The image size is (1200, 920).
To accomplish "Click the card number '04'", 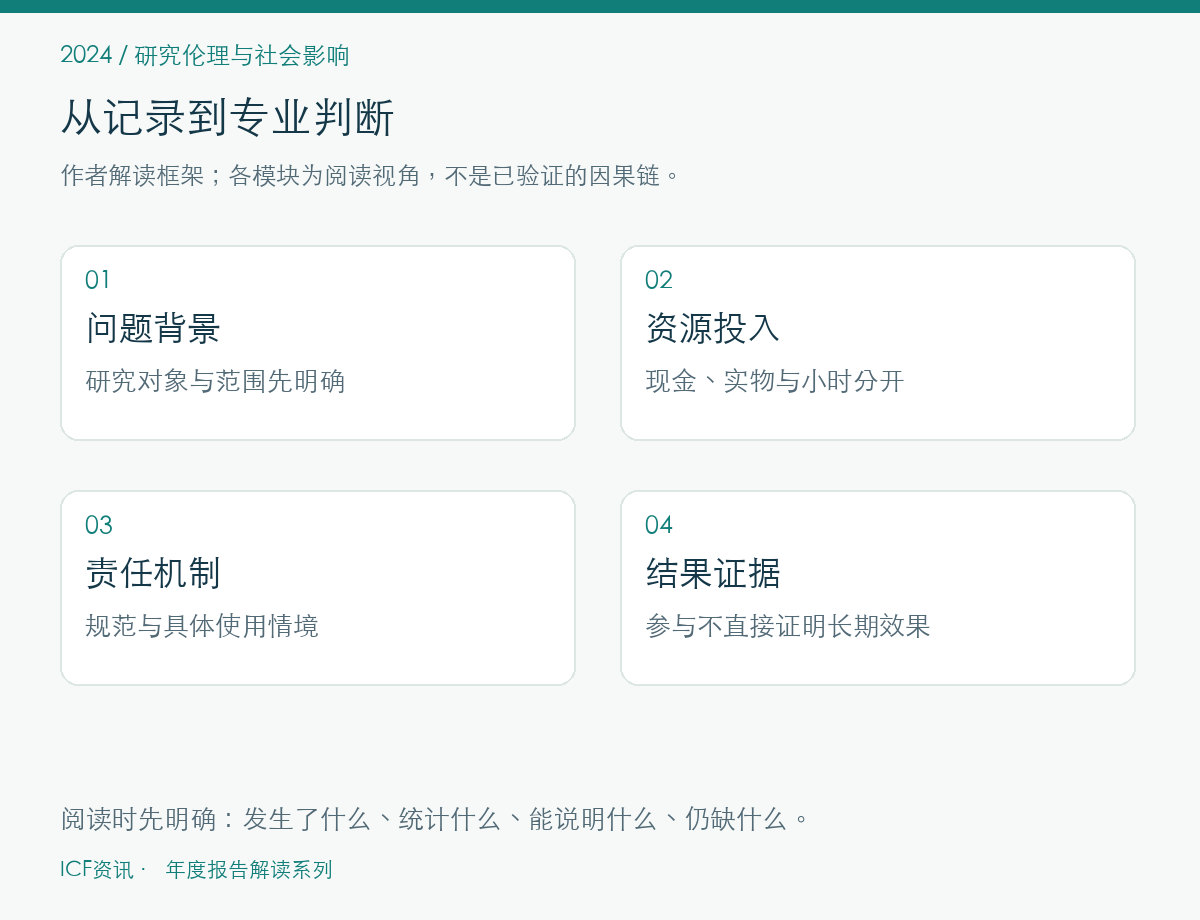I will point(659,525).
